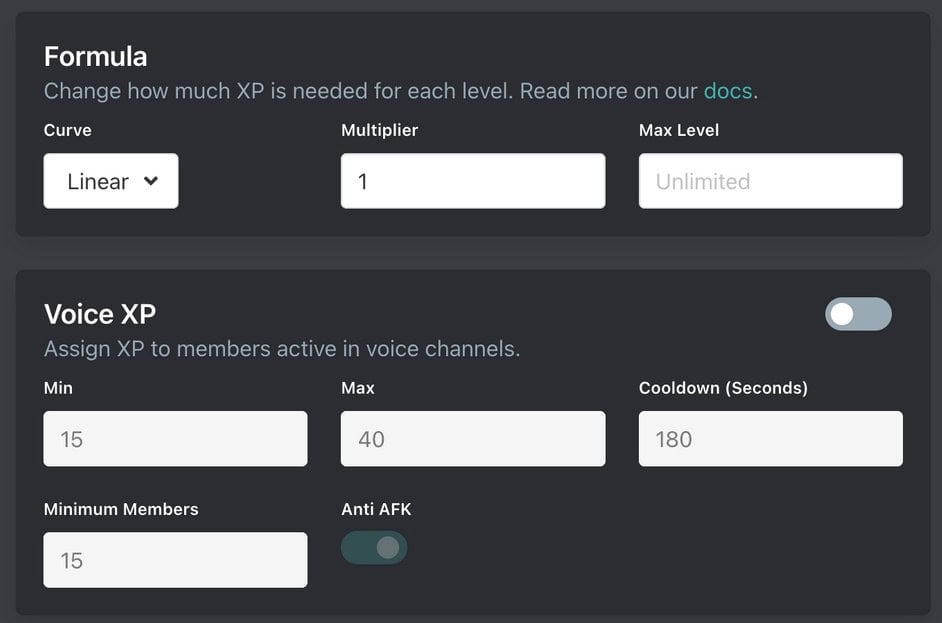The height and width of the screenshot is (623, 942).
Task: Click the Max Level input field
Action: [x=770, y=181]
